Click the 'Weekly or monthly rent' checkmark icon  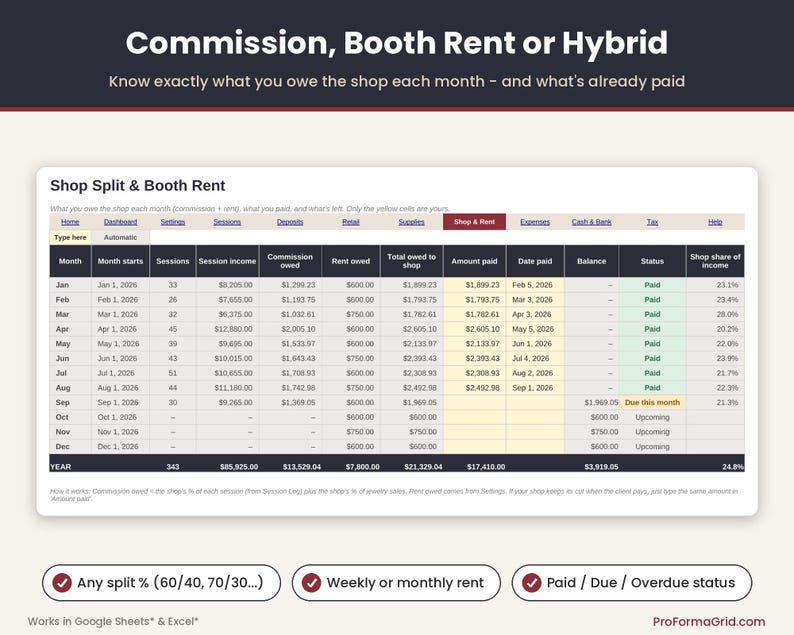[x=311, y=583]
